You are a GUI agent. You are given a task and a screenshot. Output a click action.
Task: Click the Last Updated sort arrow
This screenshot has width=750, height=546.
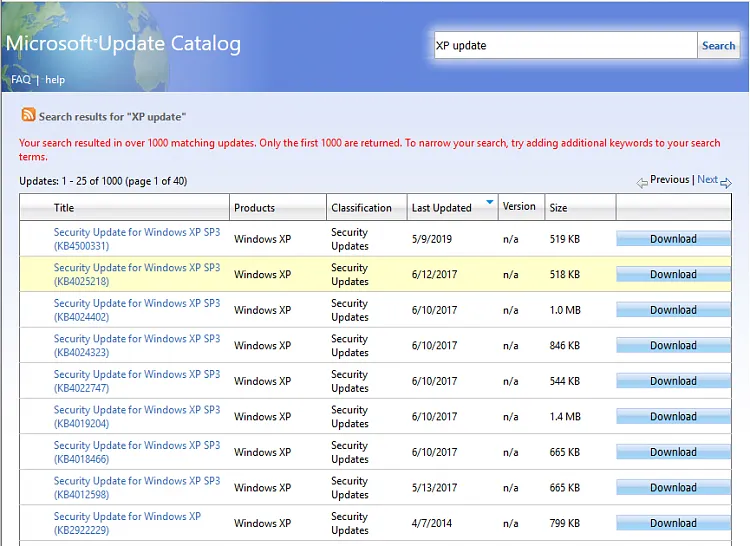tap(489, 202)
